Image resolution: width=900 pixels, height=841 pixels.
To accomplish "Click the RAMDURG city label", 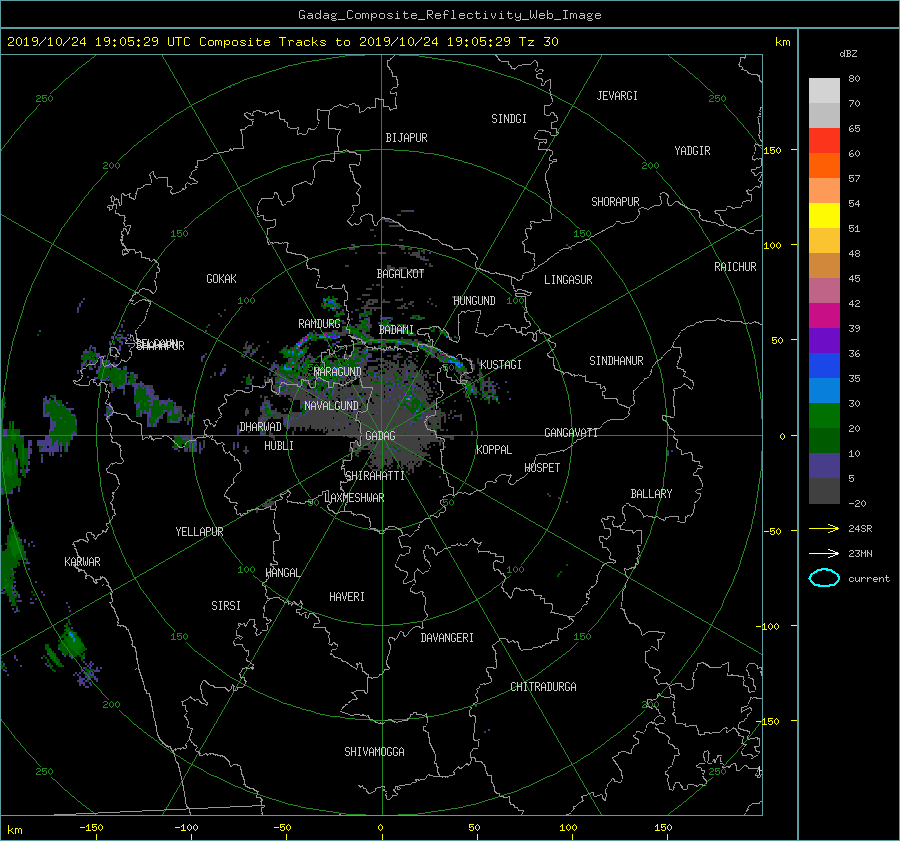I will (x=319, y=324).
